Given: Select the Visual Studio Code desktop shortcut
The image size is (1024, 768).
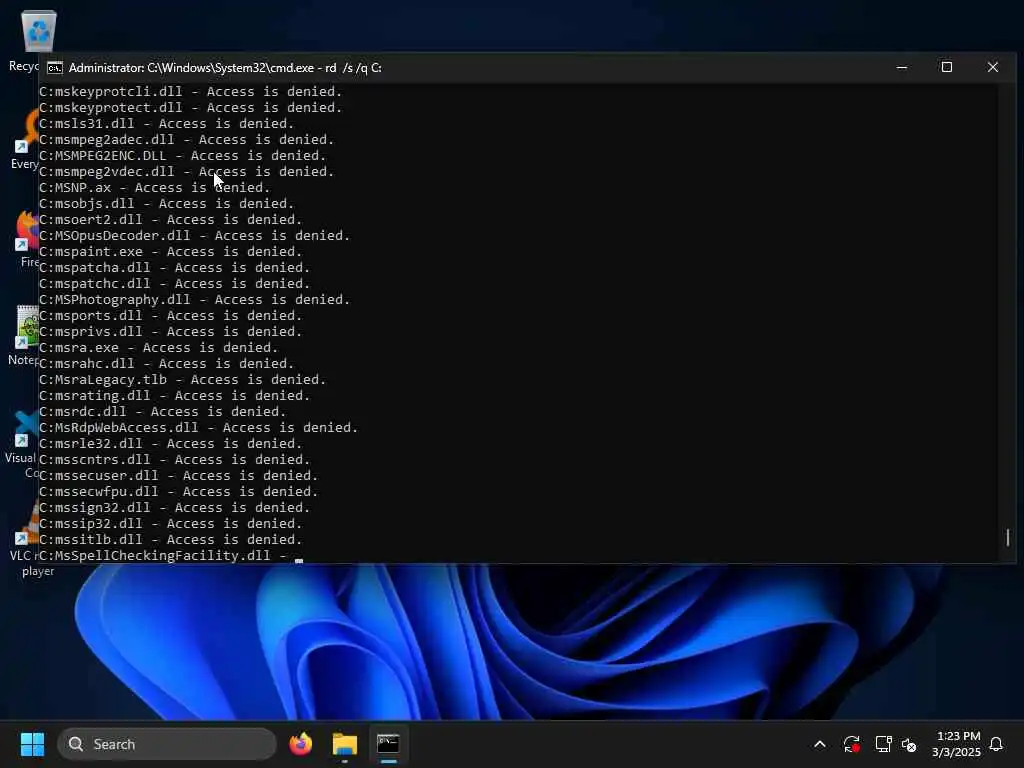Looking at the screenshot, I should [22, 444].
